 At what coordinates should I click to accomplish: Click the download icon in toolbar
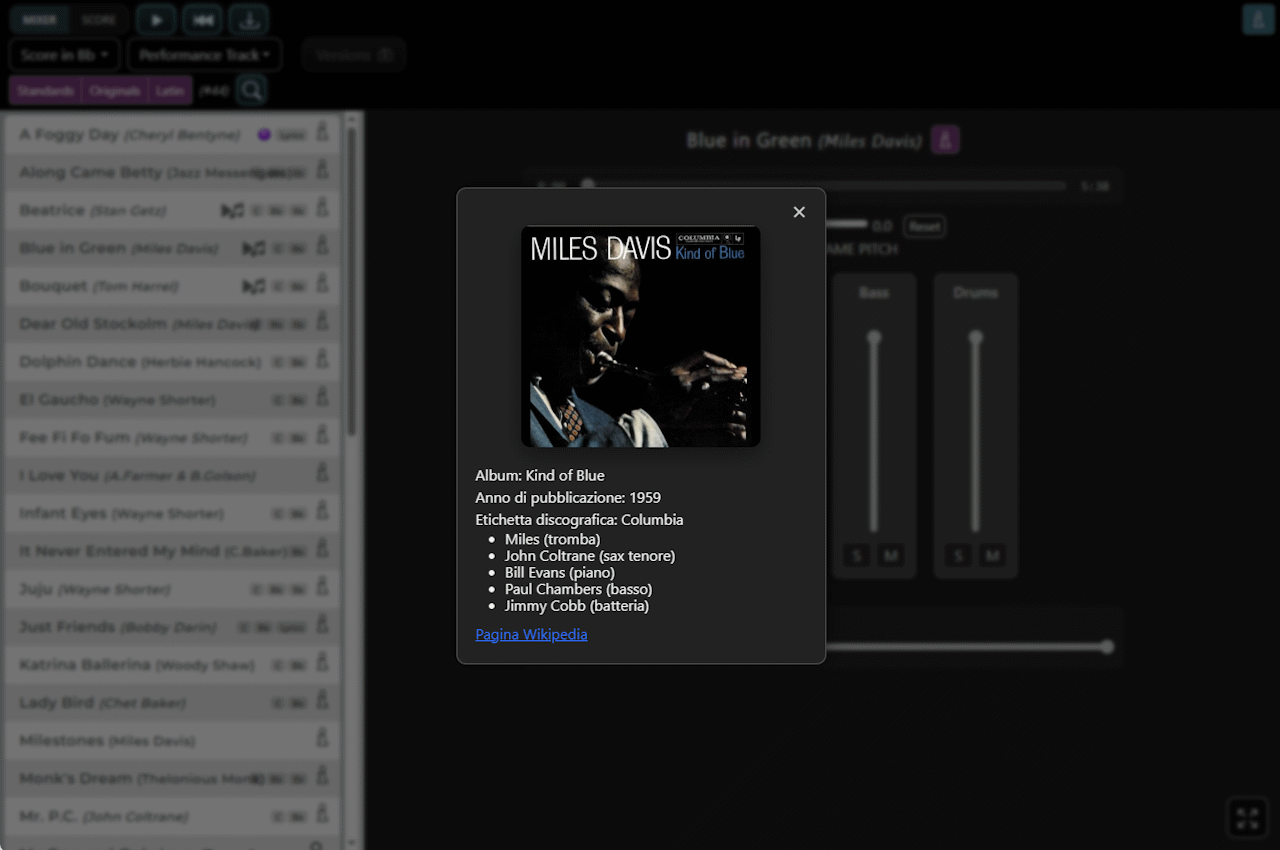pyautogui.click(x=248, y=20)
